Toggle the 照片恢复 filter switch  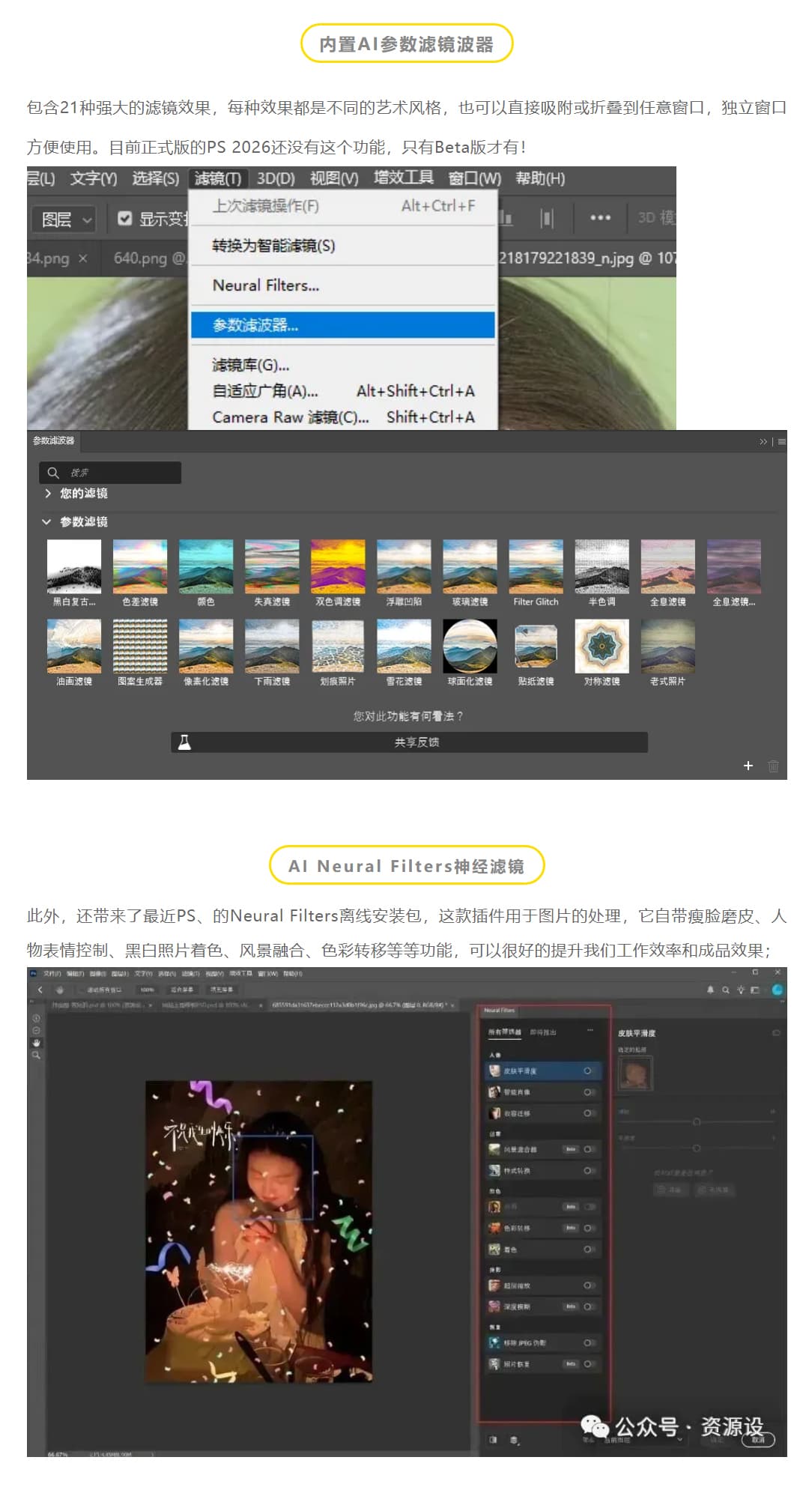[x=590, y=1363]
